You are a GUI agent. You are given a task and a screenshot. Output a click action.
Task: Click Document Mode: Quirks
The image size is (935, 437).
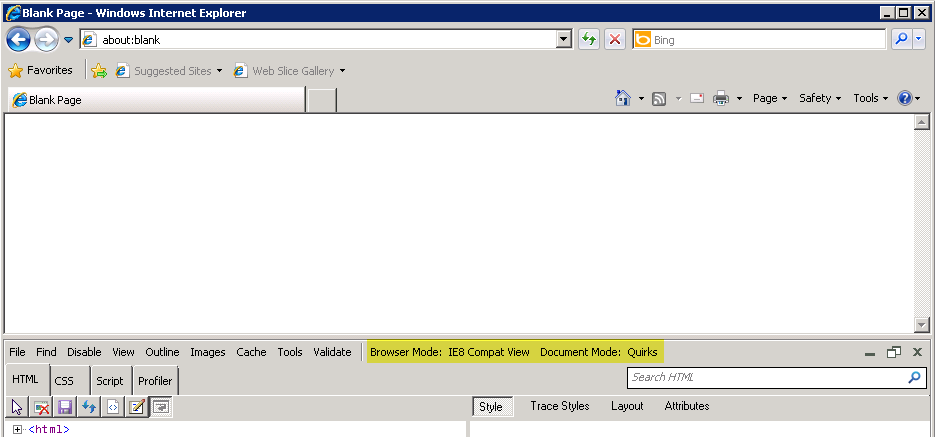point(598,352)
